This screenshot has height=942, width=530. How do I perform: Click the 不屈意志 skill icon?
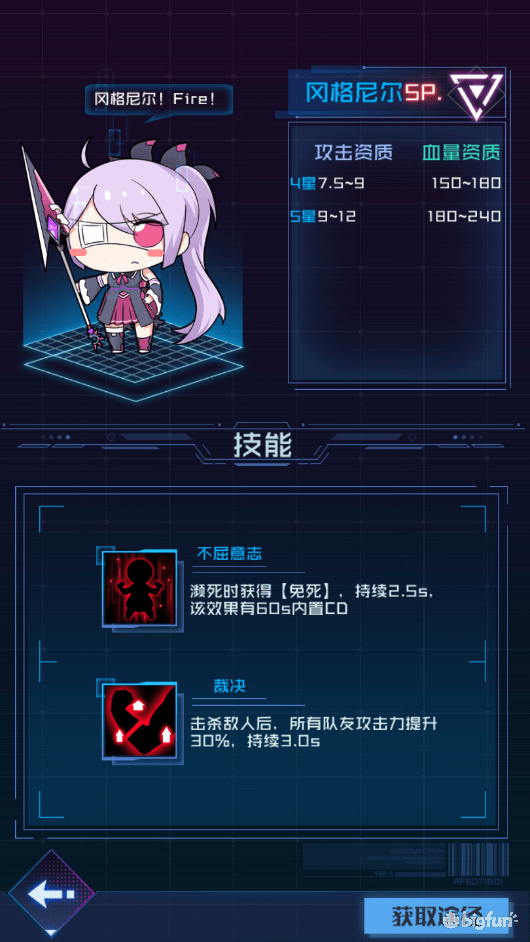click(140, 588)
